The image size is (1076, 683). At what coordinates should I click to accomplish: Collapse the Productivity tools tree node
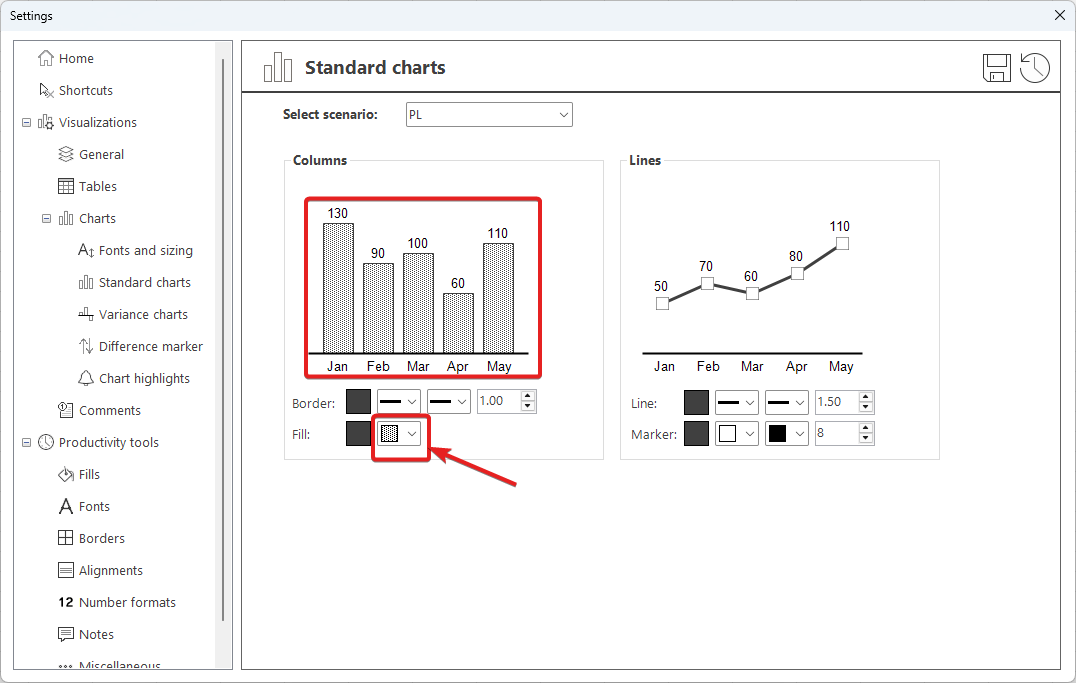26,442
